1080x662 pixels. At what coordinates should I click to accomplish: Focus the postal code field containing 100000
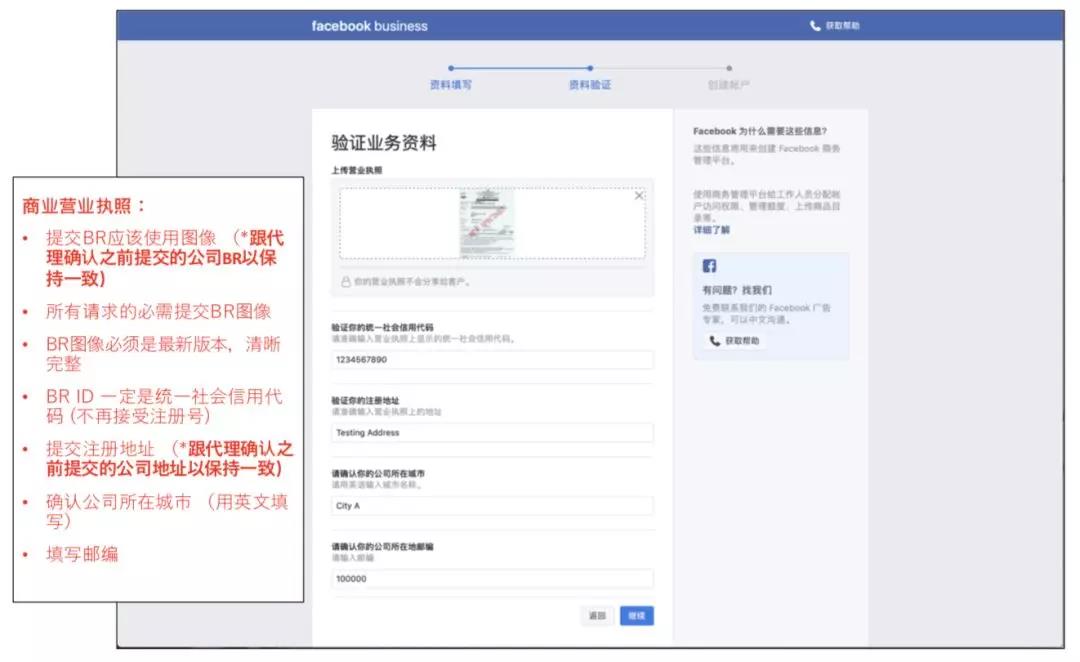(492, 579)
